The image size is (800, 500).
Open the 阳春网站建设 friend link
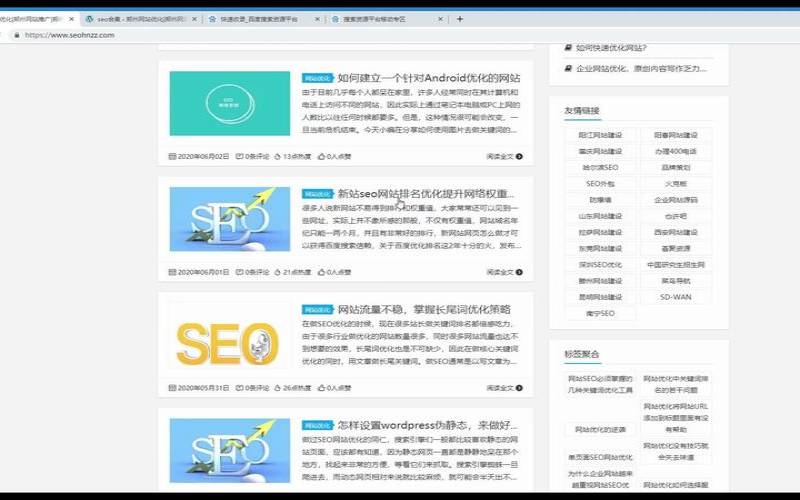676,135
